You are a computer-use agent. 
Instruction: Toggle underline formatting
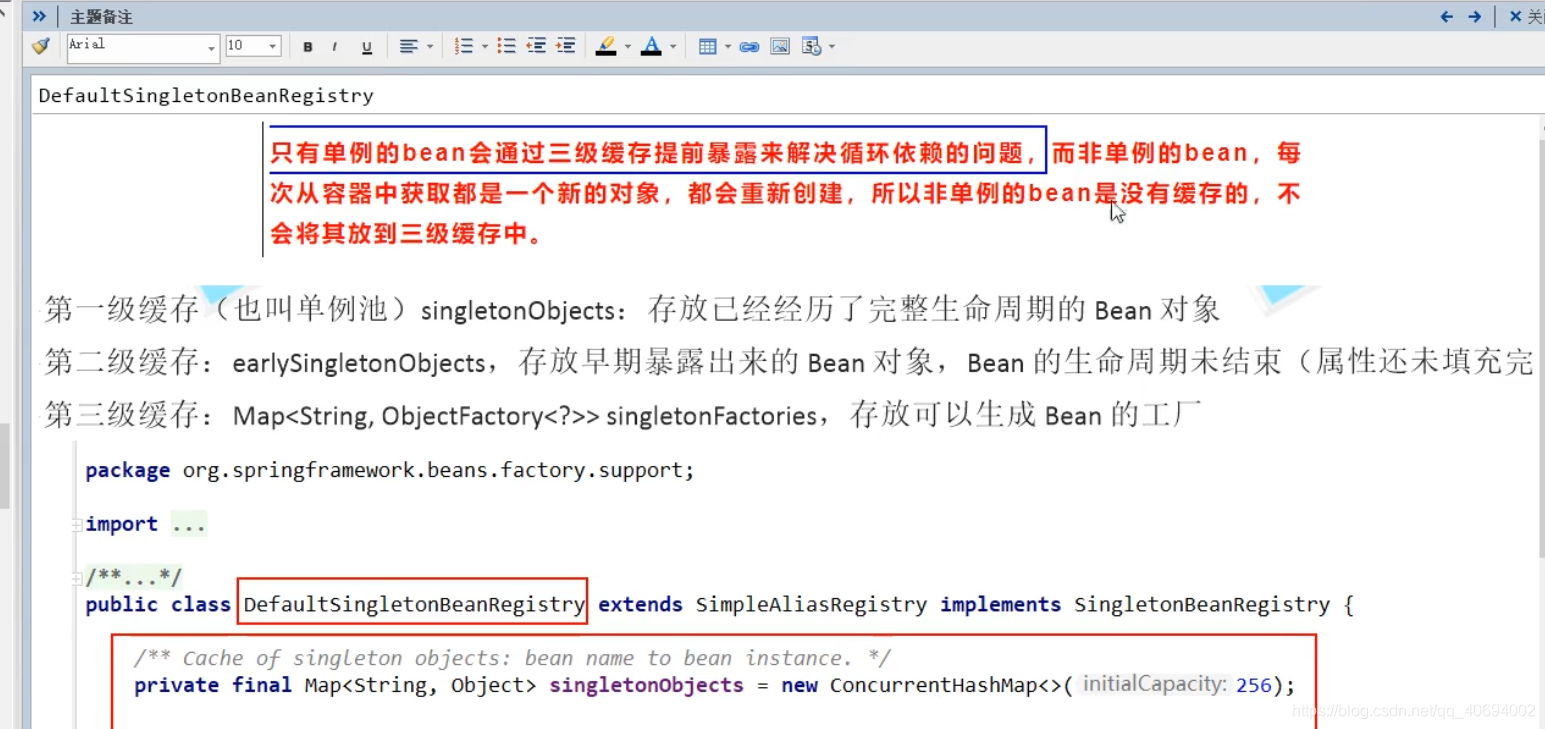pyautogui.click(x=366, y=47)
